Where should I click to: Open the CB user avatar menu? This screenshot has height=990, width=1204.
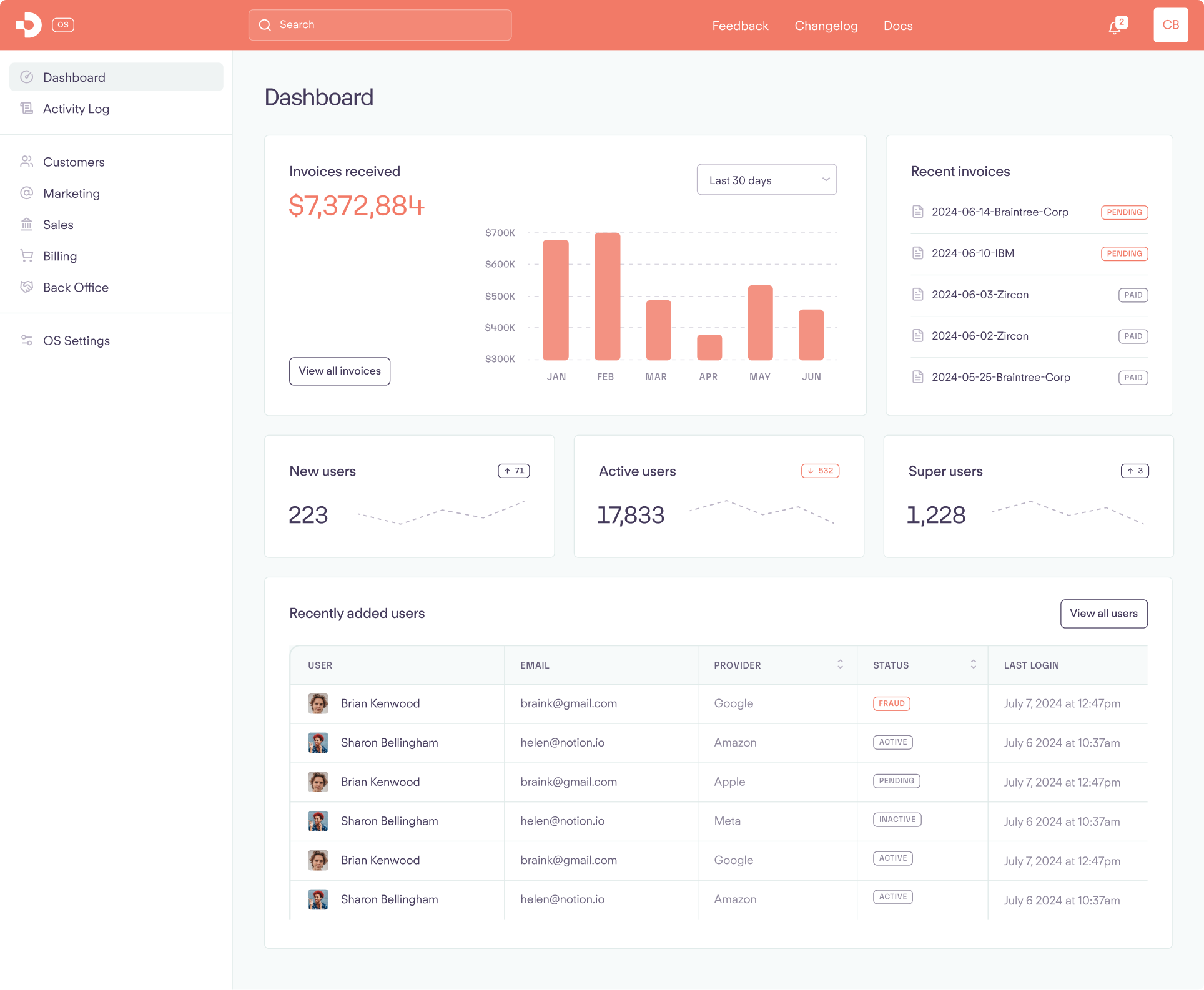click(1170, 25)
